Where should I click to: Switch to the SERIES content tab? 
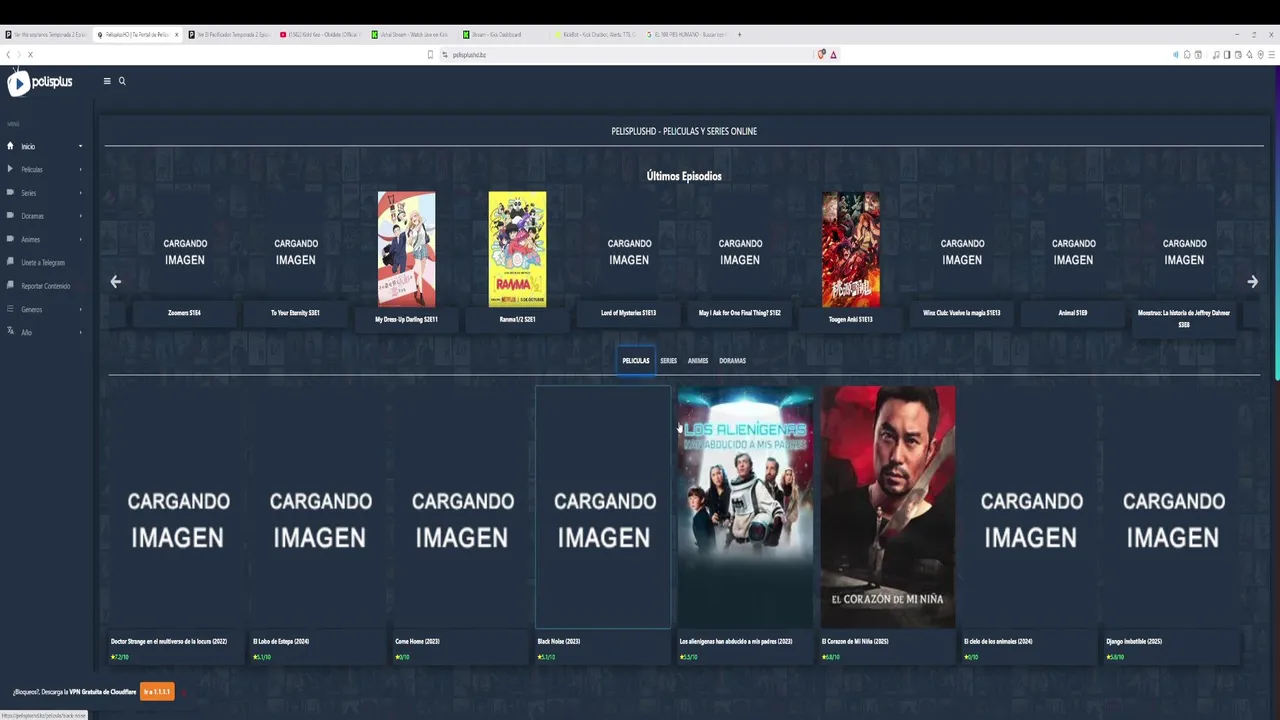(x=668, y=361)
